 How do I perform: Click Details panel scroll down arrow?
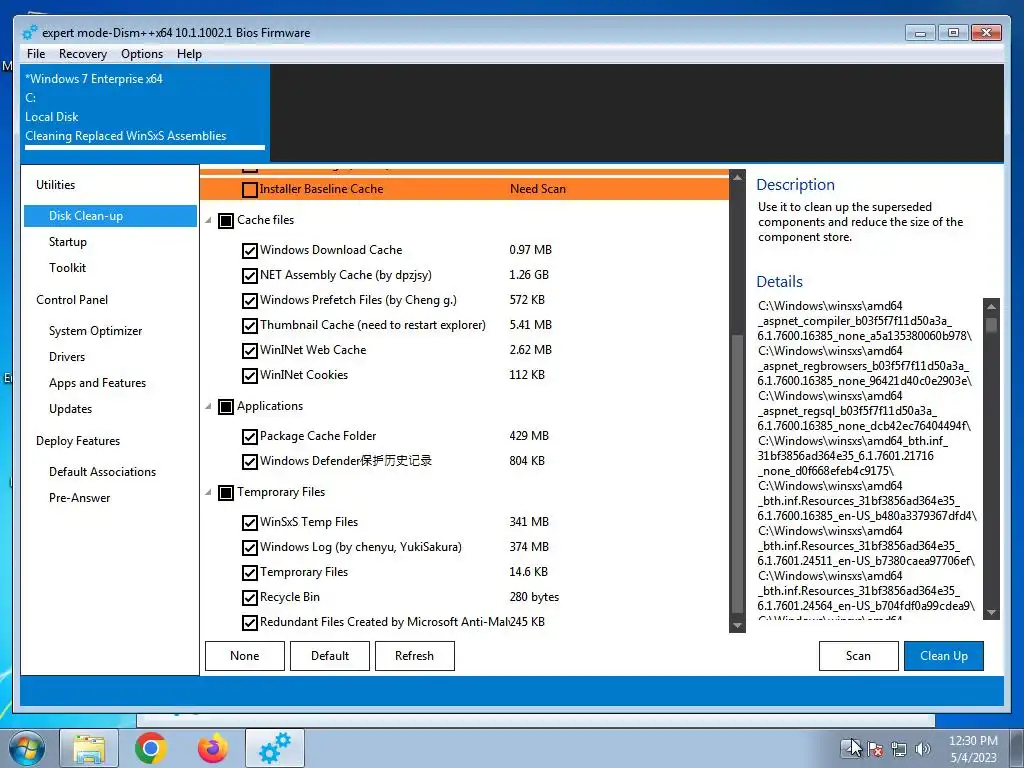(x=991, y=612)
